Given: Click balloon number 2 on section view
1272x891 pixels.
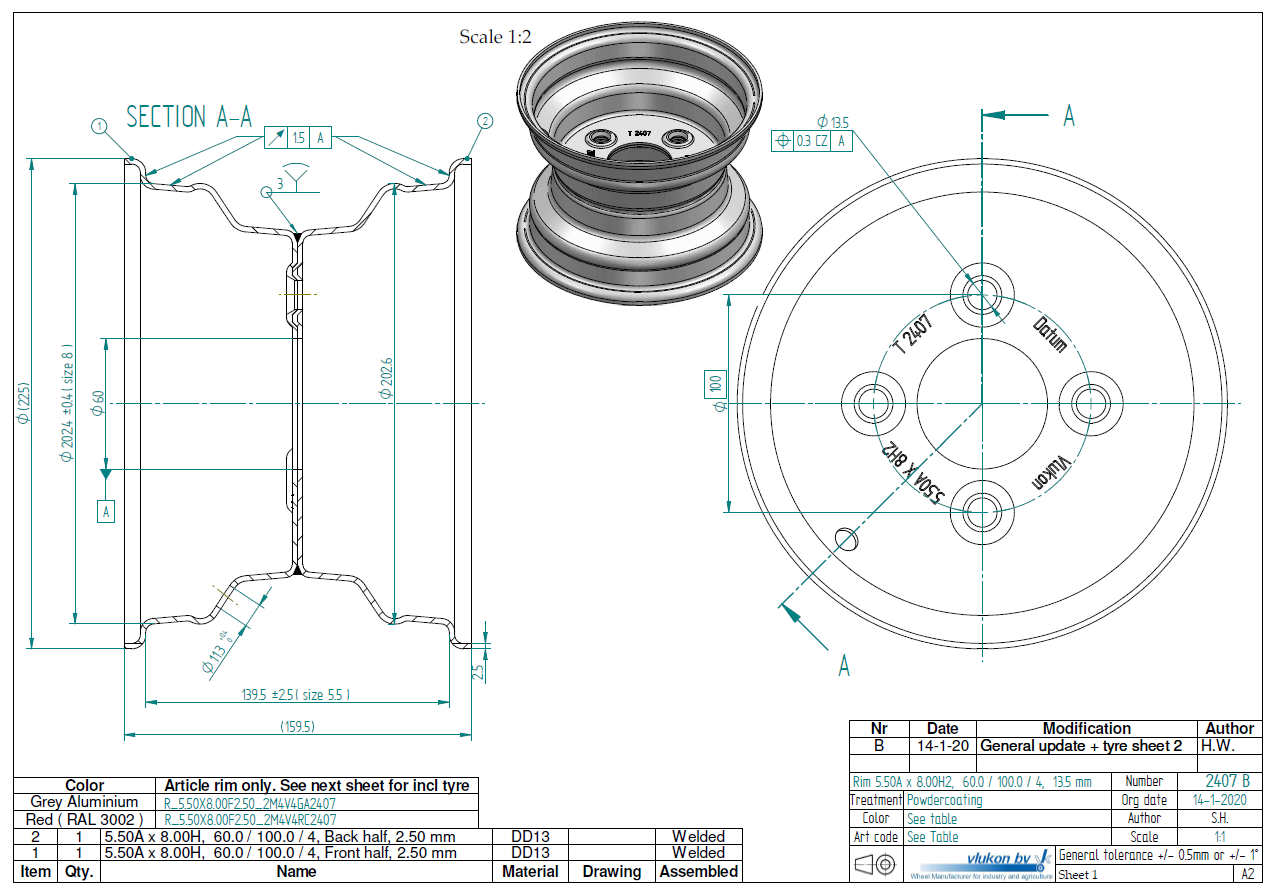Looking at the screenshot, I should click(x=485, y=122).
